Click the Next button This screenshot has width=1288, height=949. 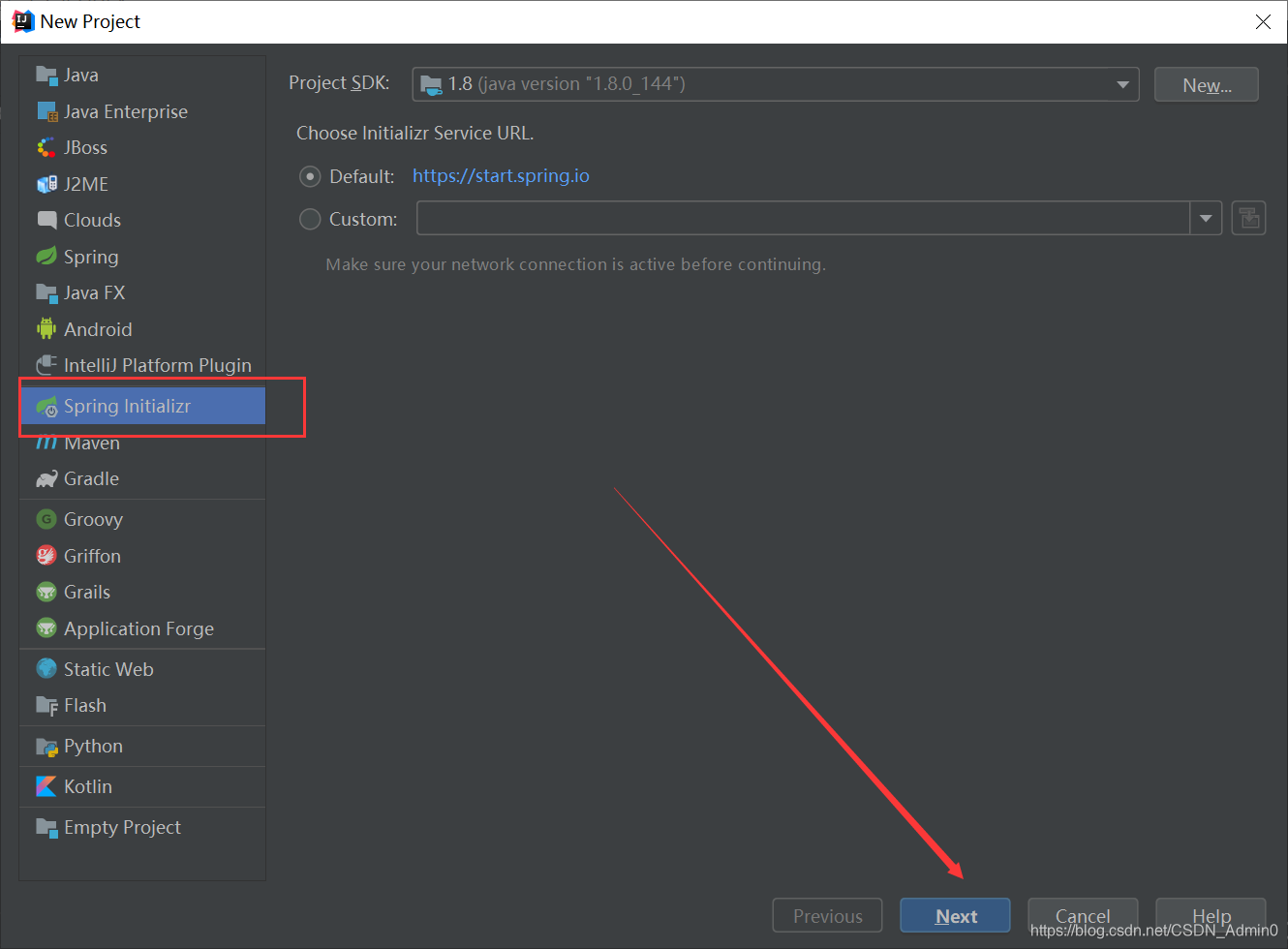955,916
